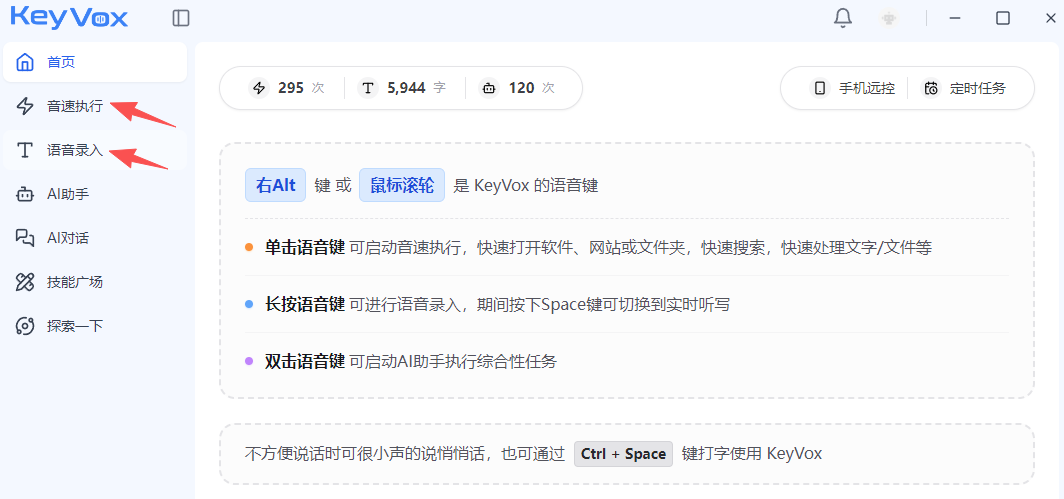Click the home icon in sidebar
Viewport: 1064px width, 499px height.
click(25, 62)
